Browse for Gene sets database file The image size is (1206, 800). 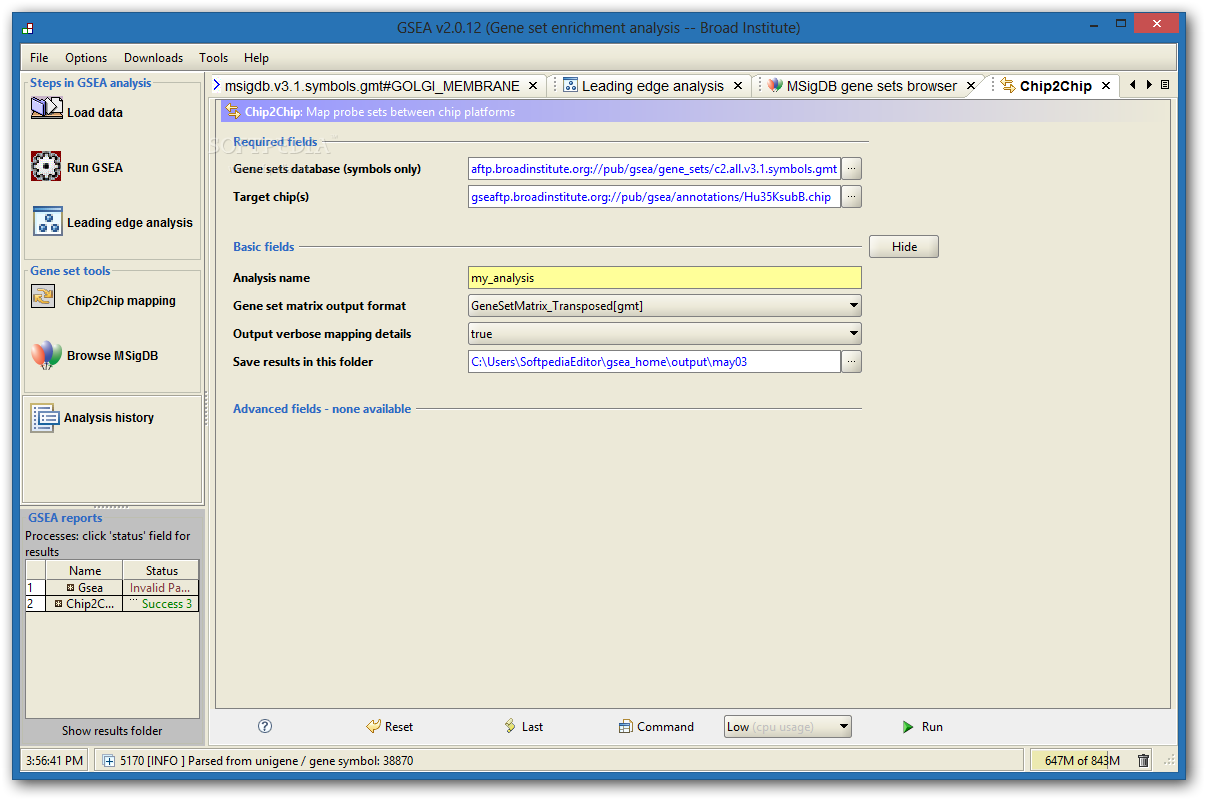pyautogui.click(x=851, y=169)
